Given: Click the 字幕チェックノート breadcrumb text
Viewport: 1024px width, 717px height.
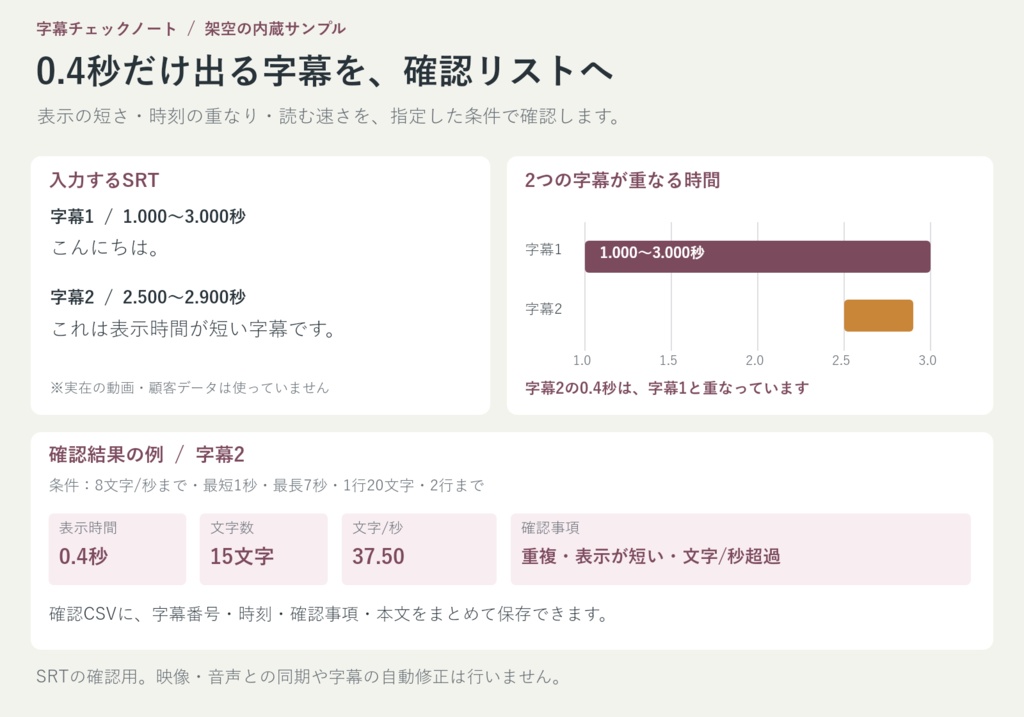Looking at the screenshot, I should [106, 29].
